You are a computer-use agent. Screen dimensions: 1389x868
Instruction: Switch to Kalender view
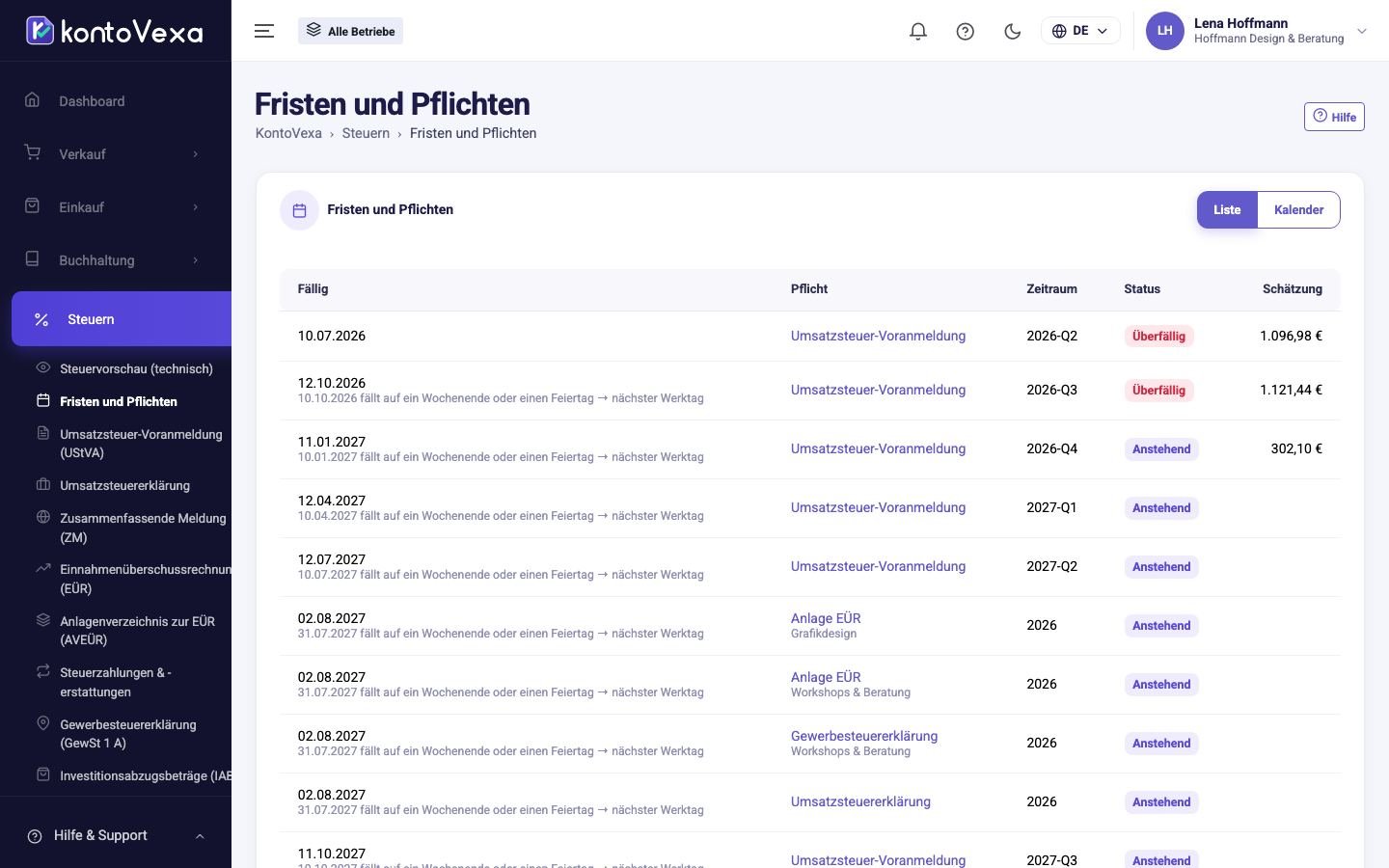pyautogui.click(x=1298, y=210)
